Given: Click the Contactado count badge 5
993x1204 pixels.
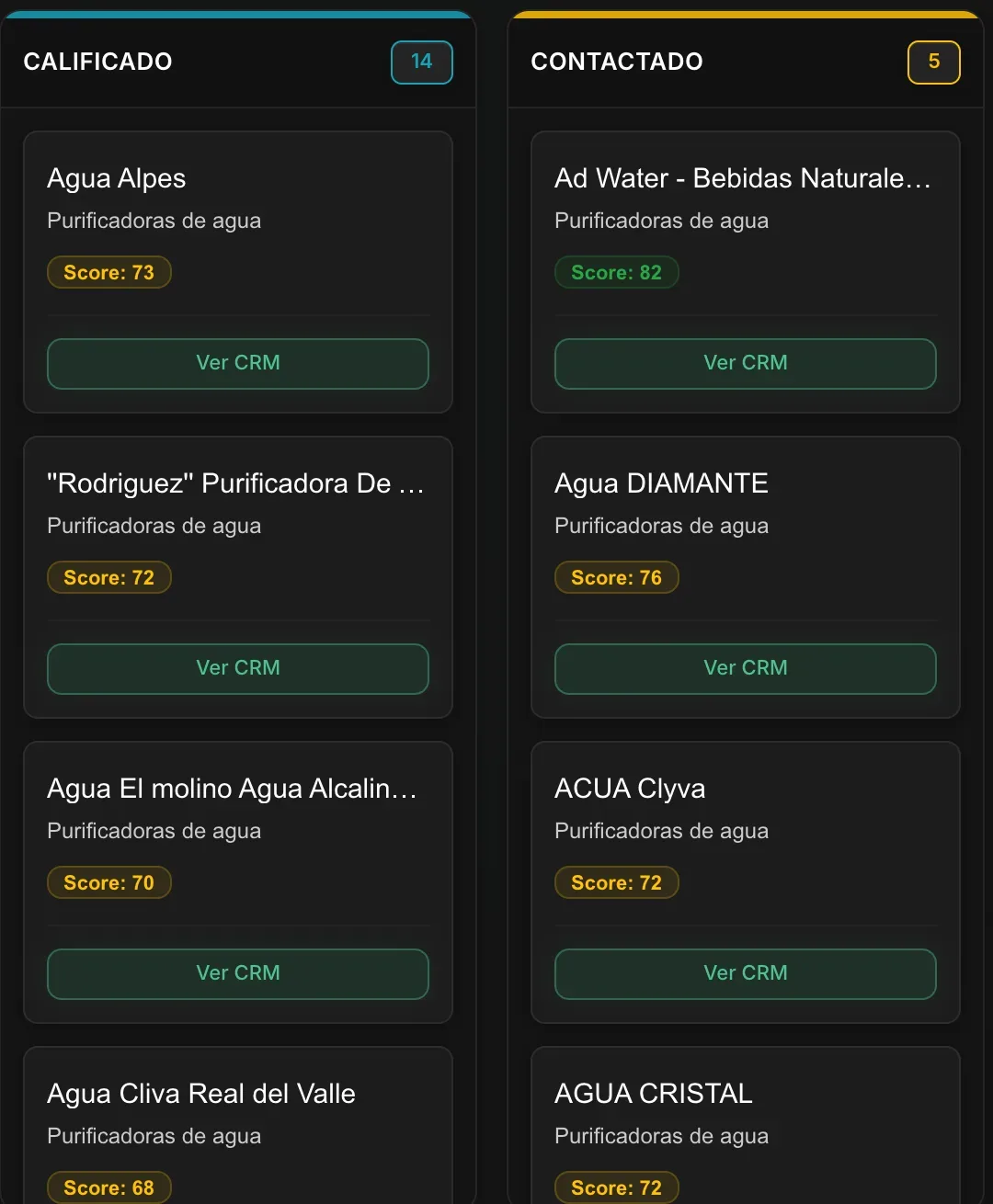Looking at the screenshot, I should pyautogui.click(x=934, y=62).
